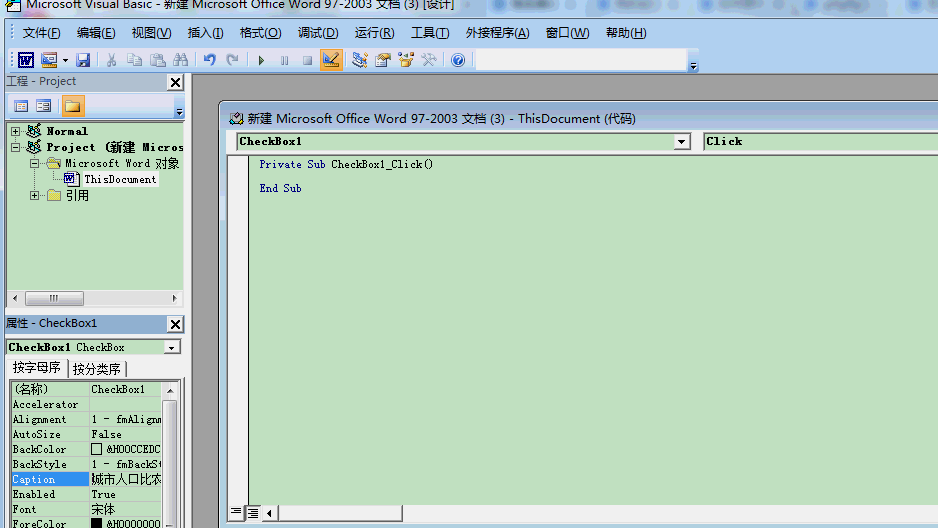Expand the Normal project node

(16, 131)
